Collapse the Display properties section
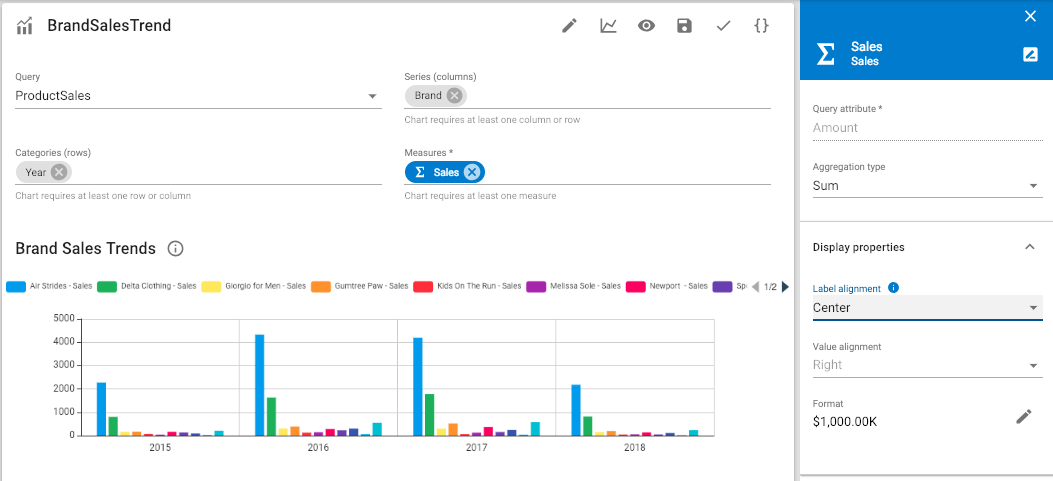The width and height of the screenshot is (1053, 481). [1029, 247]
